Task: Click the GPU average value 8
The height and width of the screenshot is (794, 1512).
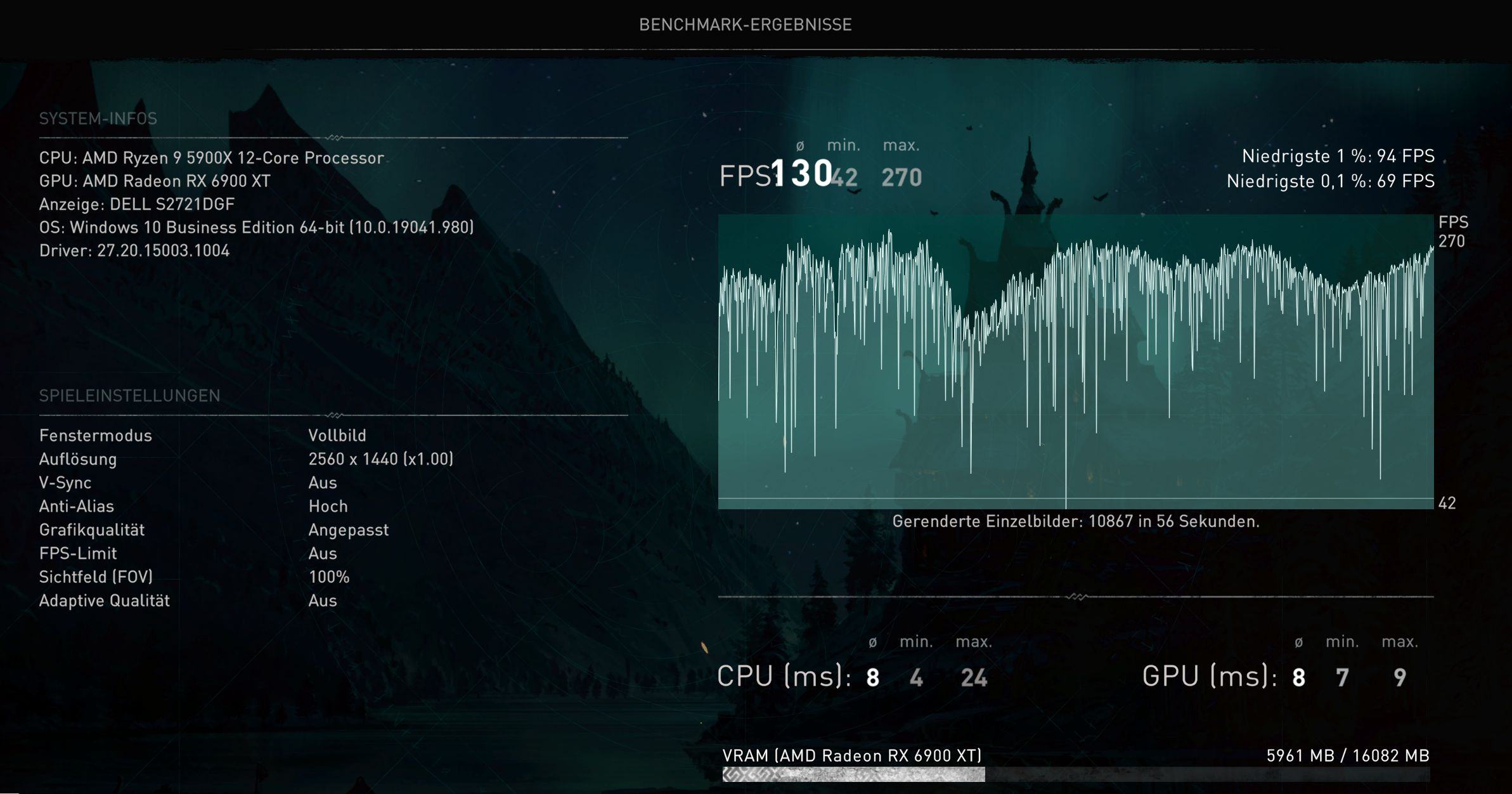Action: pyautogui.click(x=1299, y=678)
